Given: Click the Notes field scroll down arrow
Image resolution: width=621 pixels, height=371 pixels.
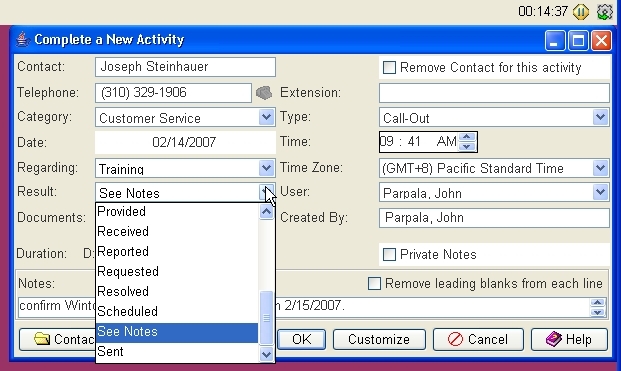Looking at the screenshot, I should tap(597, 312).
